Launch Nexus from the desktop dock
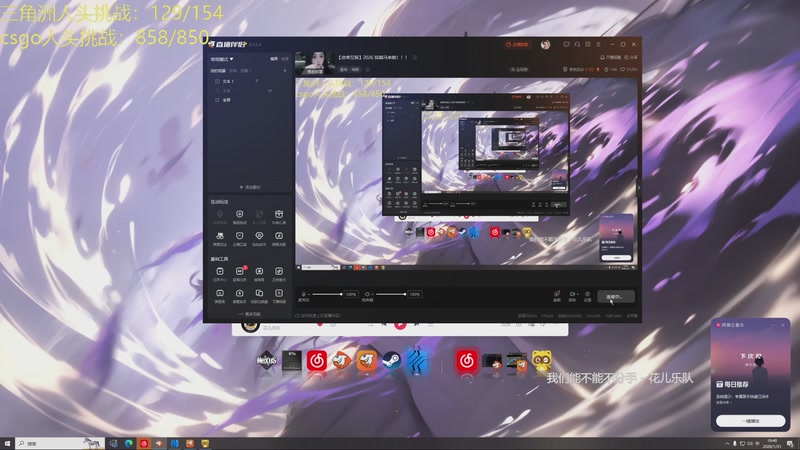Image resolution: width=800 pixels, height=450 pixels. pyautogui.click(x=266, y=361)
